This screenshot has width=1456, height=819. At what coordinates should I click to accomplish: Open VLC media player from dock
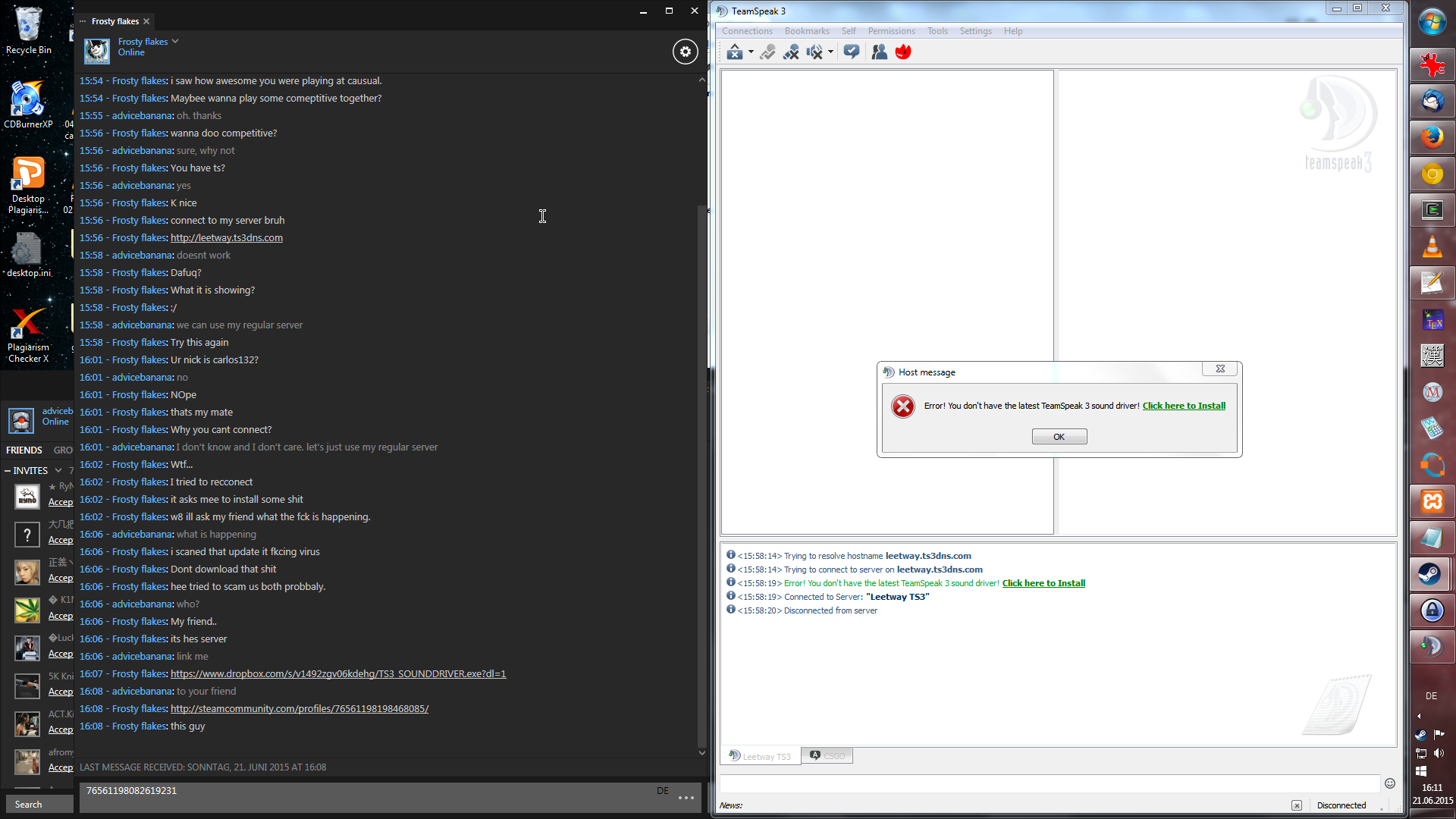click(1432, 246)
